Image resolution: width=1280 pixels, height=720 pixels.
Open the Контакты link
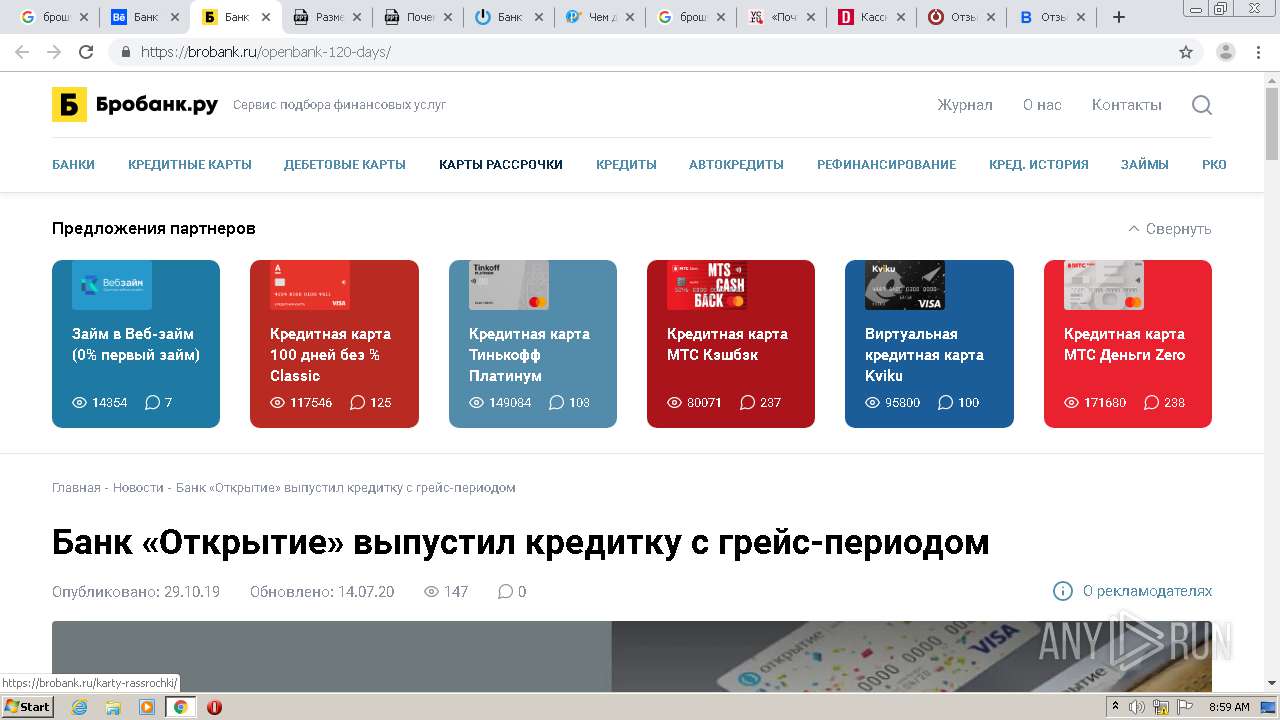[1127, 105]
